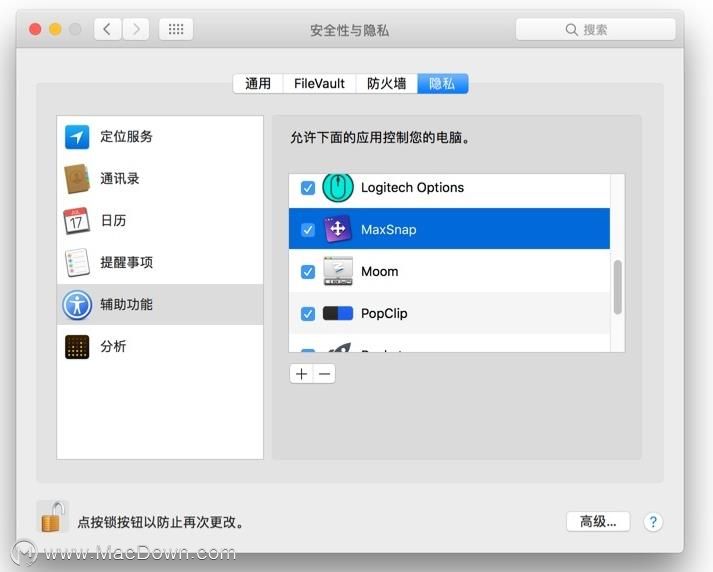
Task: Switch to the FileVault tab
Action: 319,84
